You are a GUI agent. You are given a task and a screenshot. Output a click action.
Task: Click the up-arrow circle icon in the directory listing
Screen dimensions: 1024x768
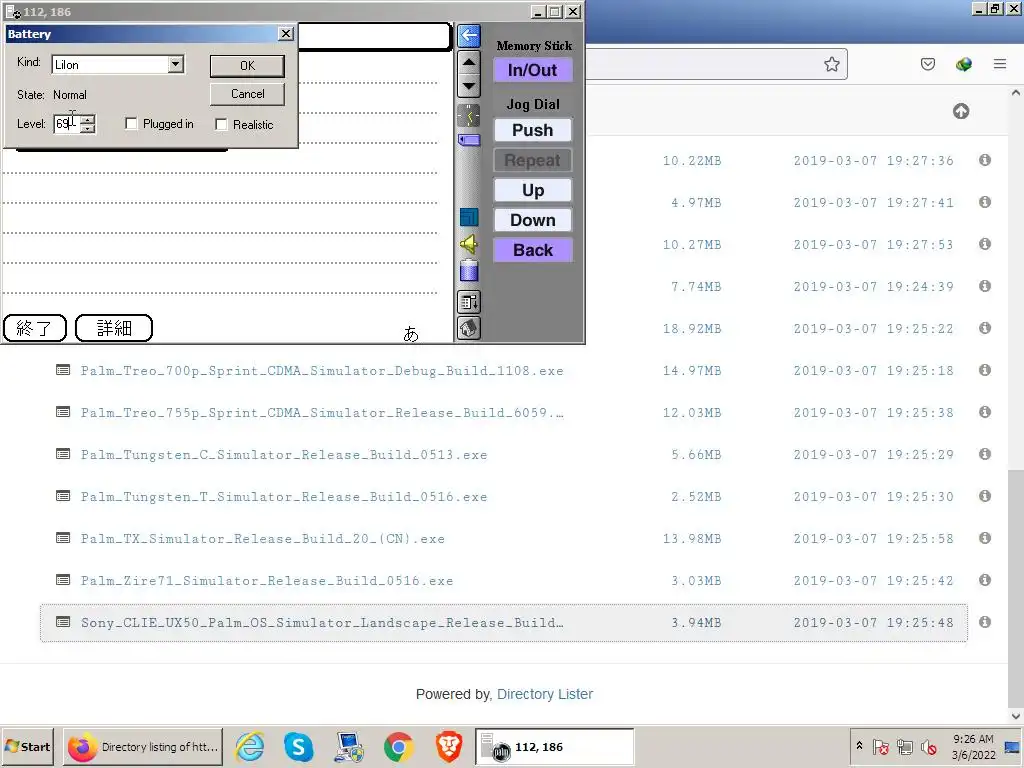point(961,111)
